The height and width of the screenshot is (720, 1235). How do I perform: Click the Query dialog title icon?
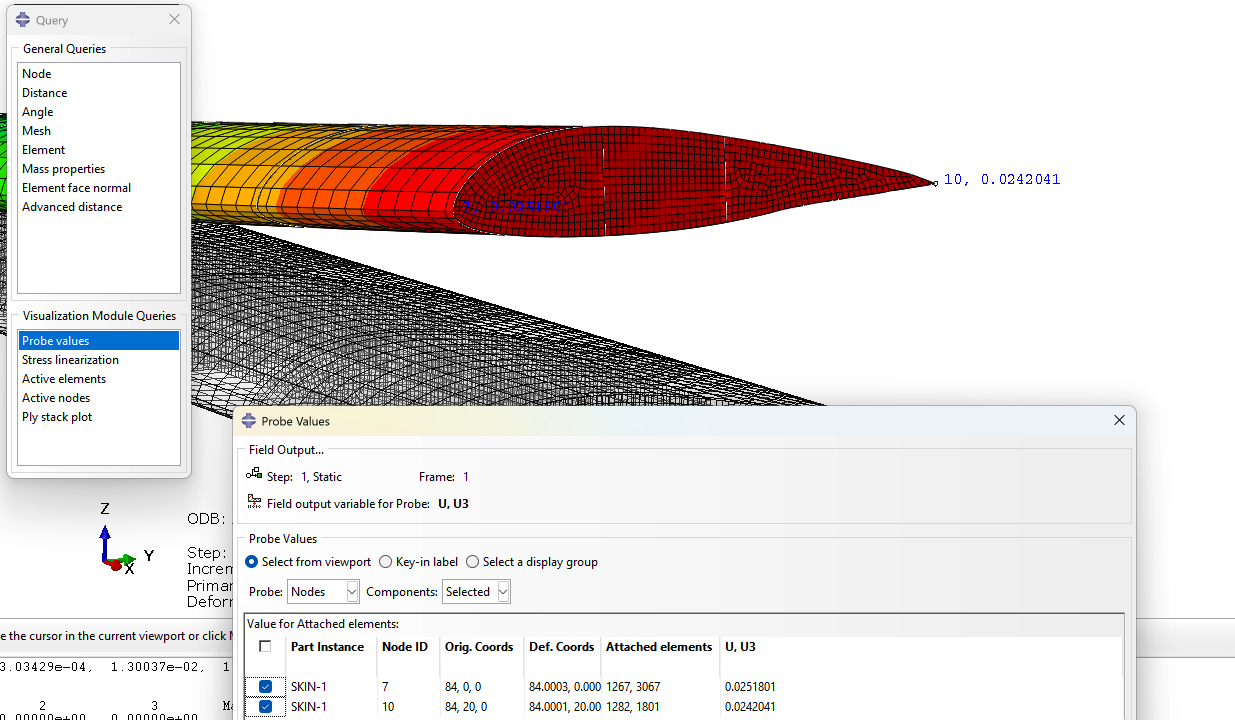click(x=23, y=20)
